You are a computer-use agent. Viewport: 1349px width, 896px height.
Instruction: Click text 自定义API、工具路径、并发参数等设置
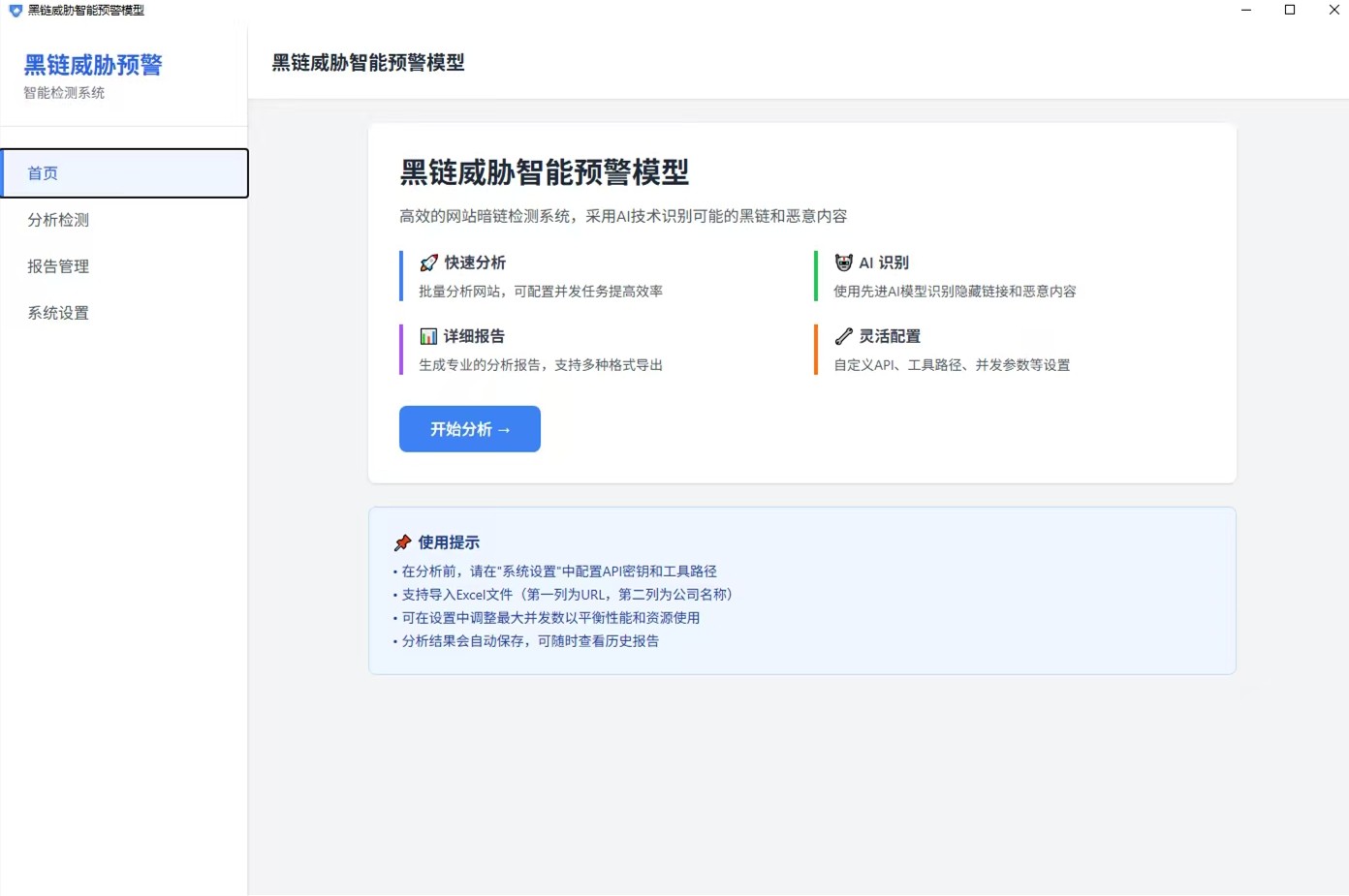[952, 365]
